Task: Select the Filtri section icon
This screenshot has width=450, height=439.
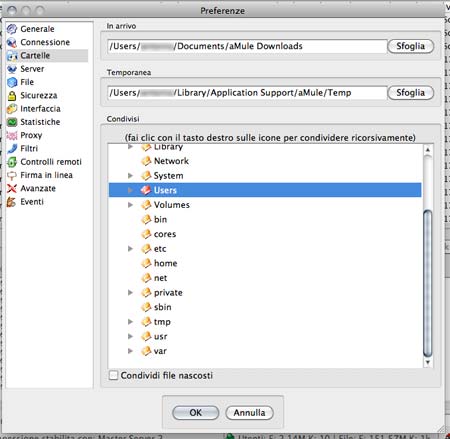Action: click(x=12, y=149)
